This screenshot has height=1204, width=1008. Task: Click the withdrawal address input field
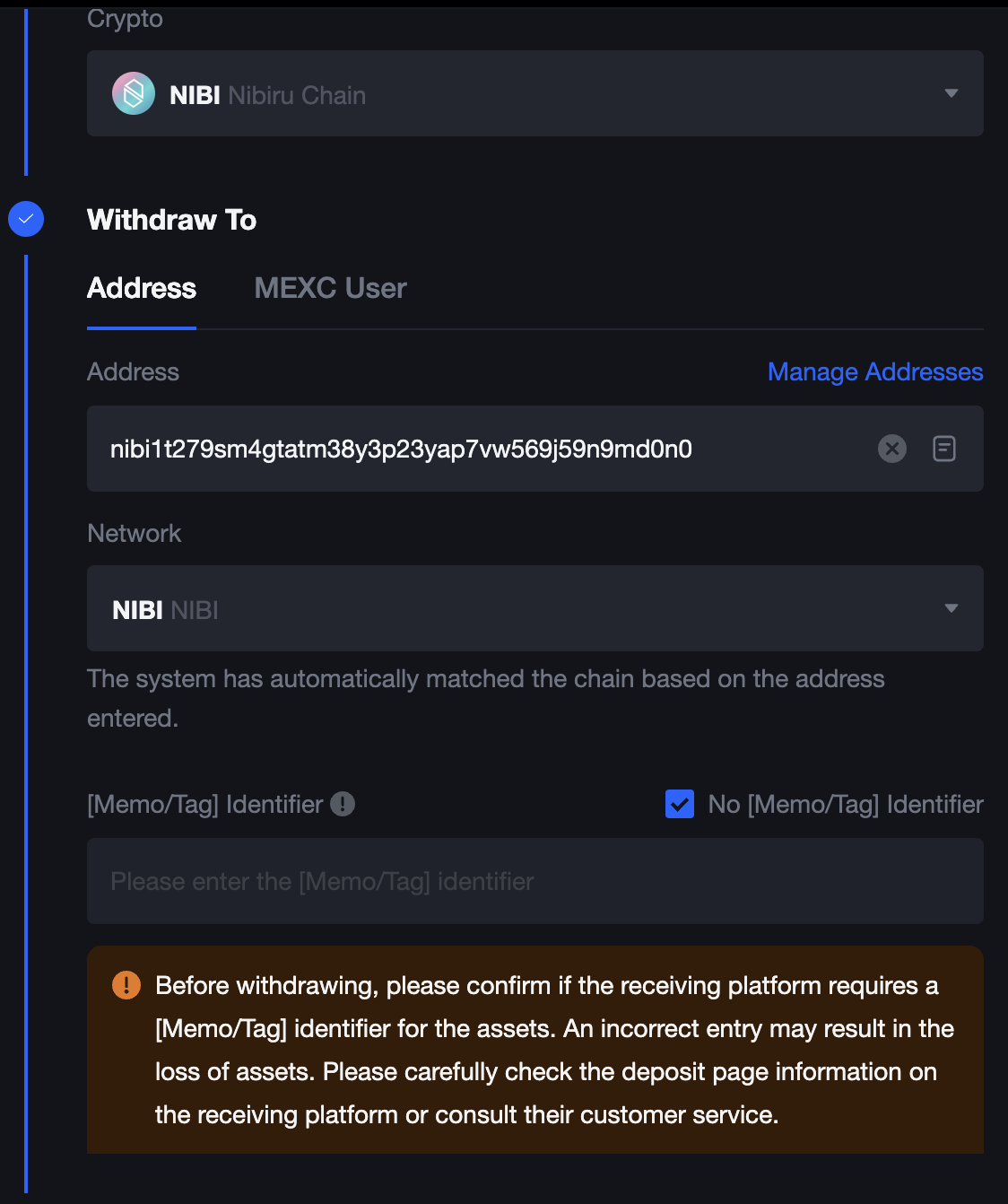click(535, 449)
